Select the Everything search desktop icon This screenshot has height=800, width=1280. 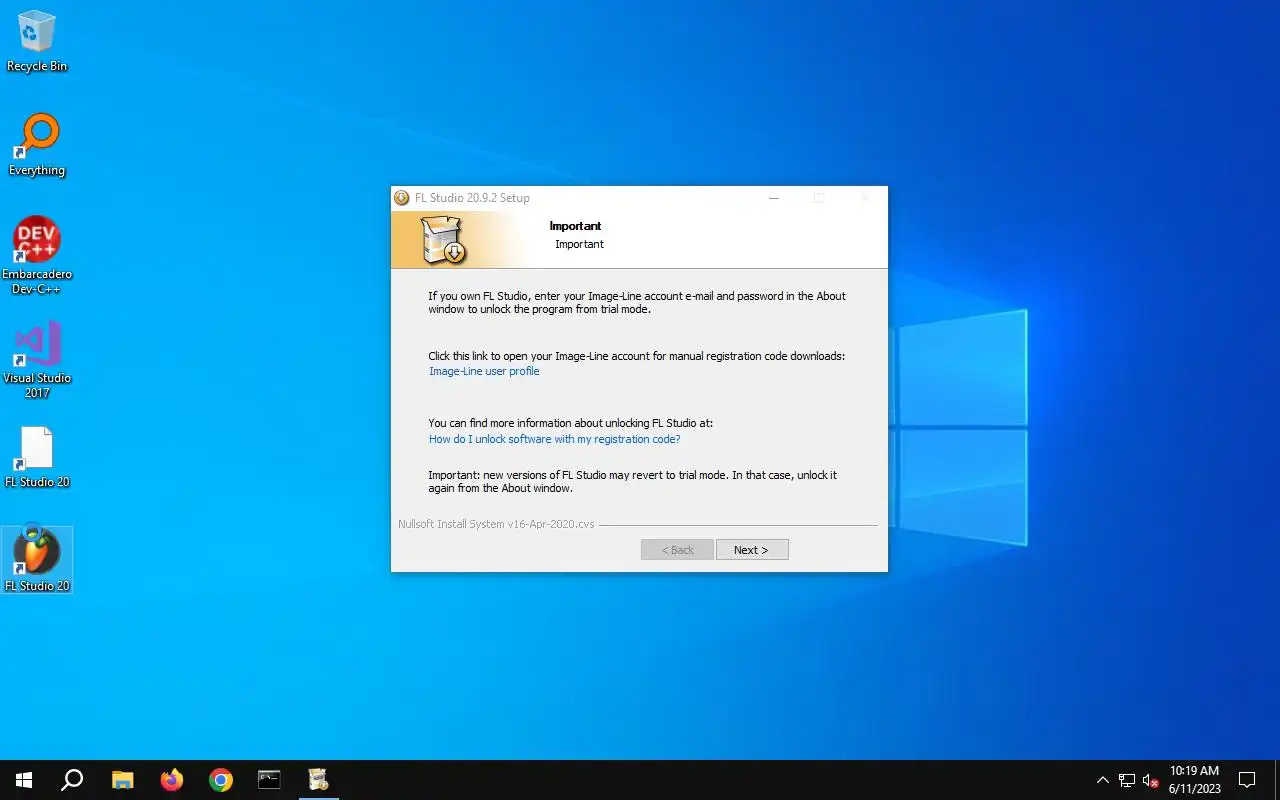click(37, 145)
